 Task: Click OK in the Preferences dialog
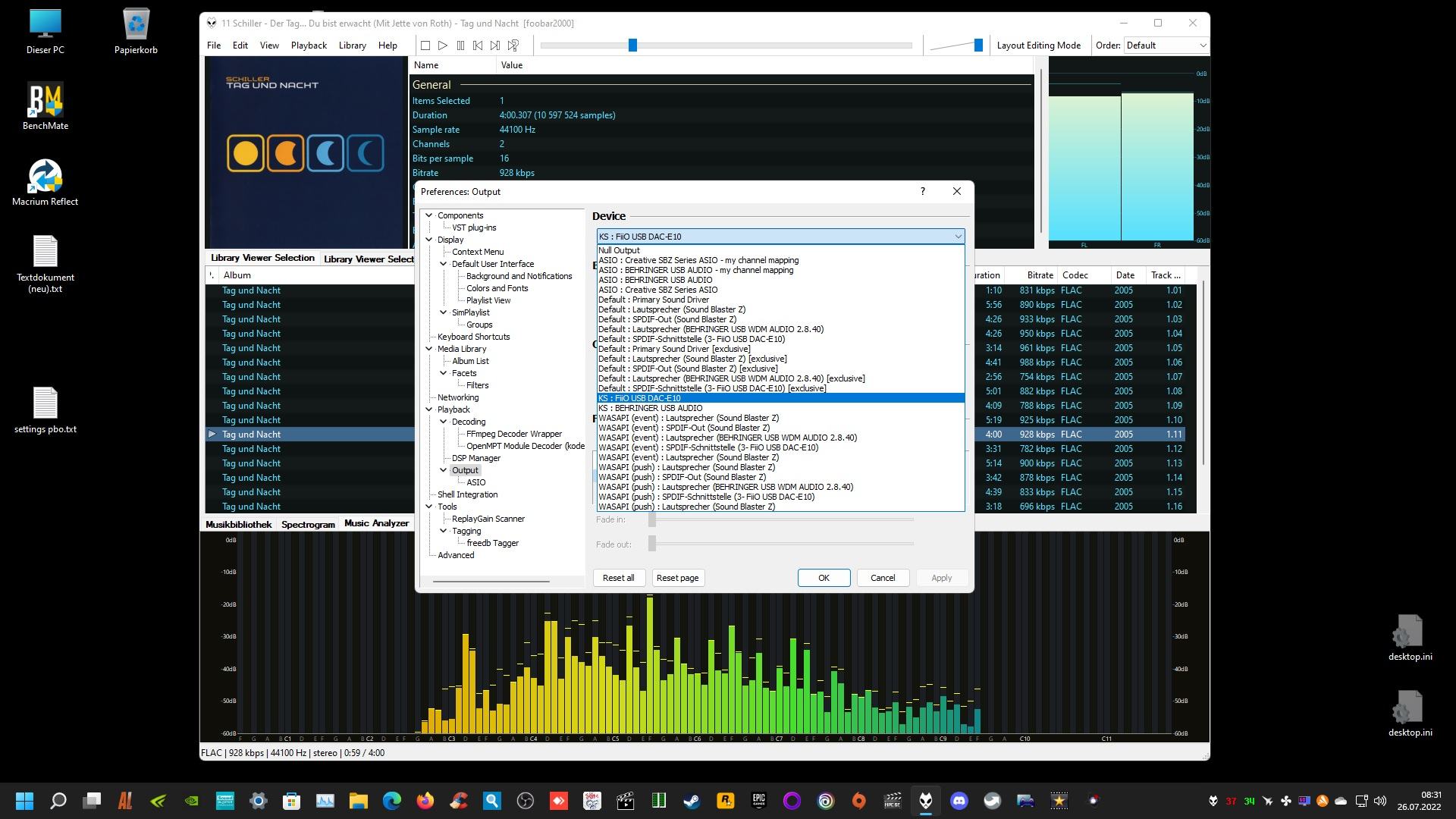click(x=824, y=578)
